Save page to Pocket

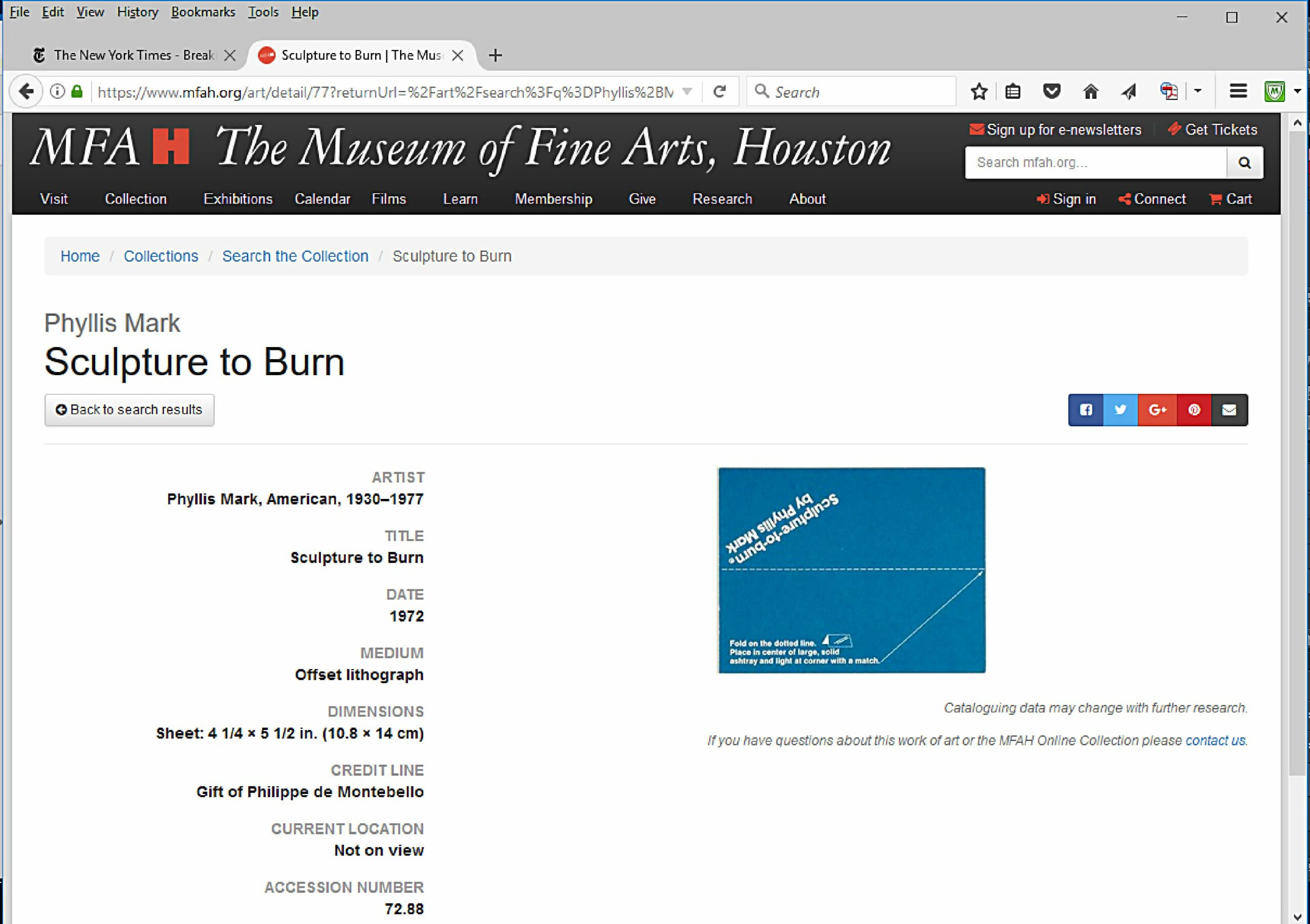1052,91
